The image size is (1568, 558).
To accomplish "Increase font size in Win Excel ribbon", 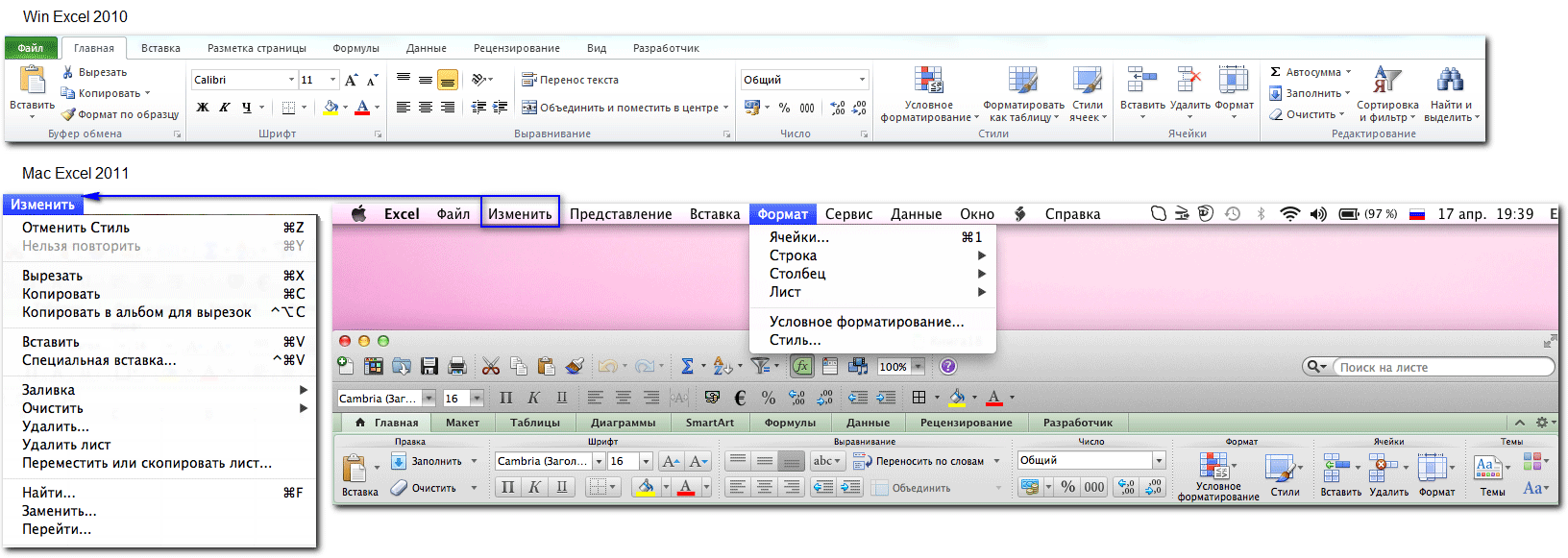I will [x=352, y=80].
